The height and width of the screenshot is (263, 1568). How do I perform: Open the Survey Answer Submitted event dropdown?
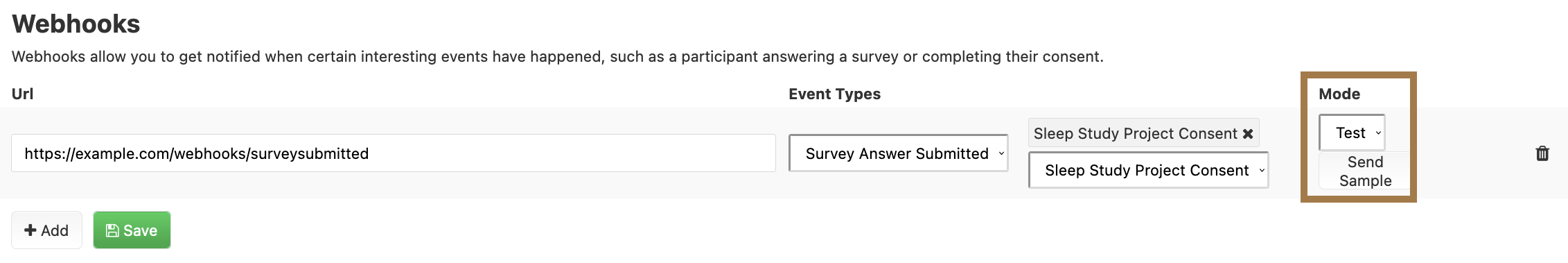(899, 153)
